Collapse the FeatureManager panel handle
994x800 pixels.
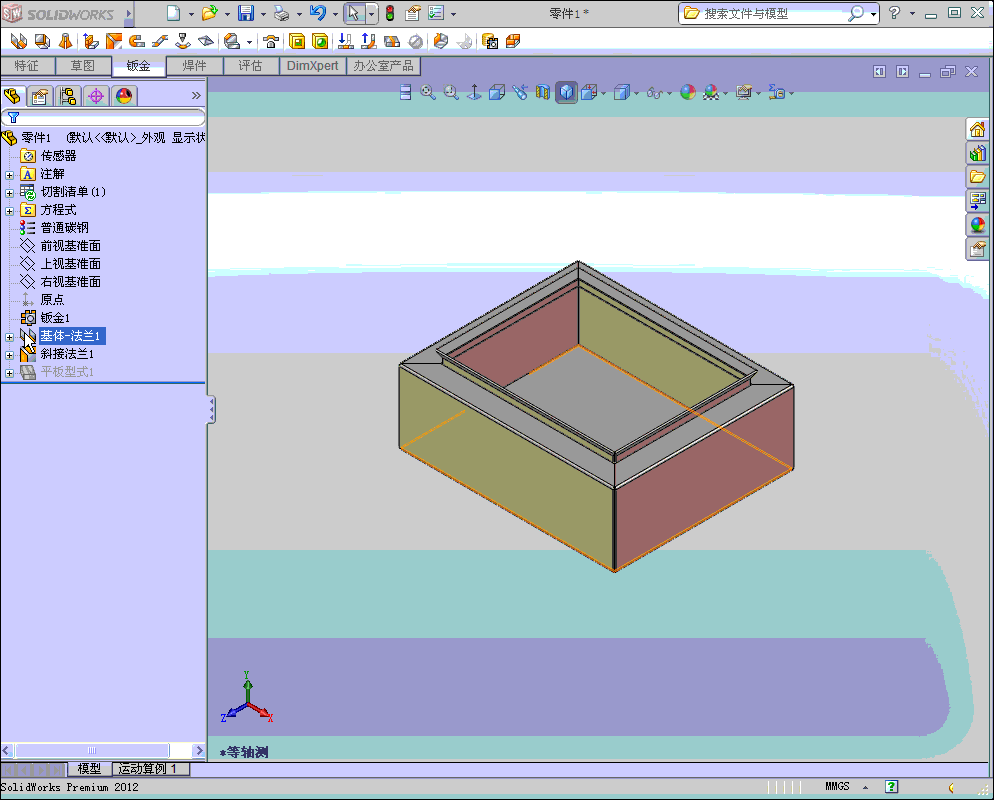tap(212, 410)
